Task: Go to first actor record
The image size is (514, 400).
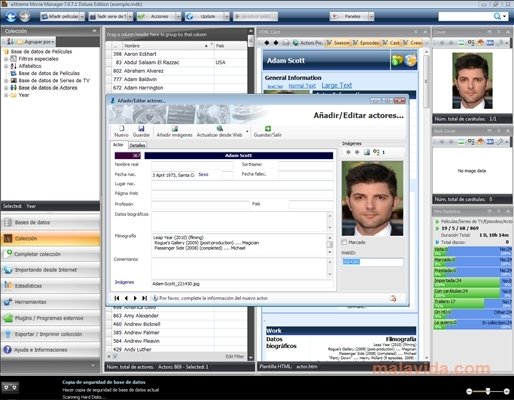Action: point(117,298)
